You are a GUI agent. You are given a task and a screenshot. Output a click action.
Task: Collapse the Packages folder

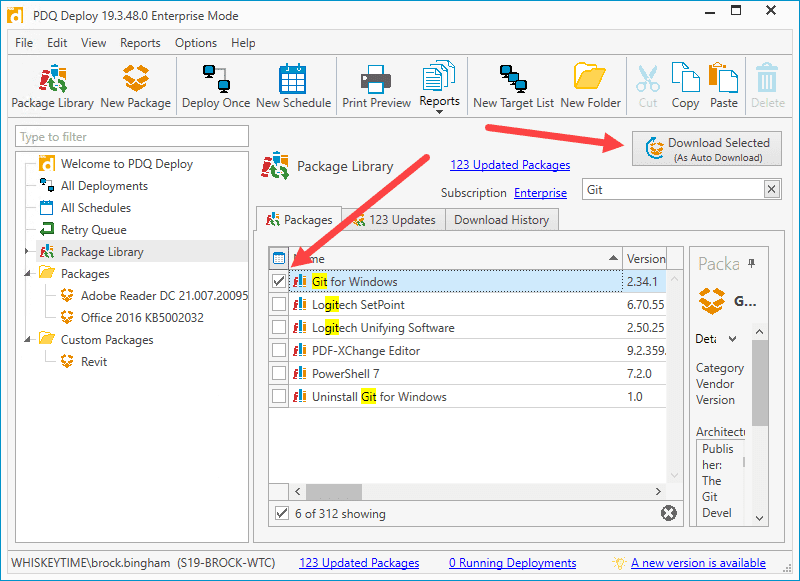27,274
